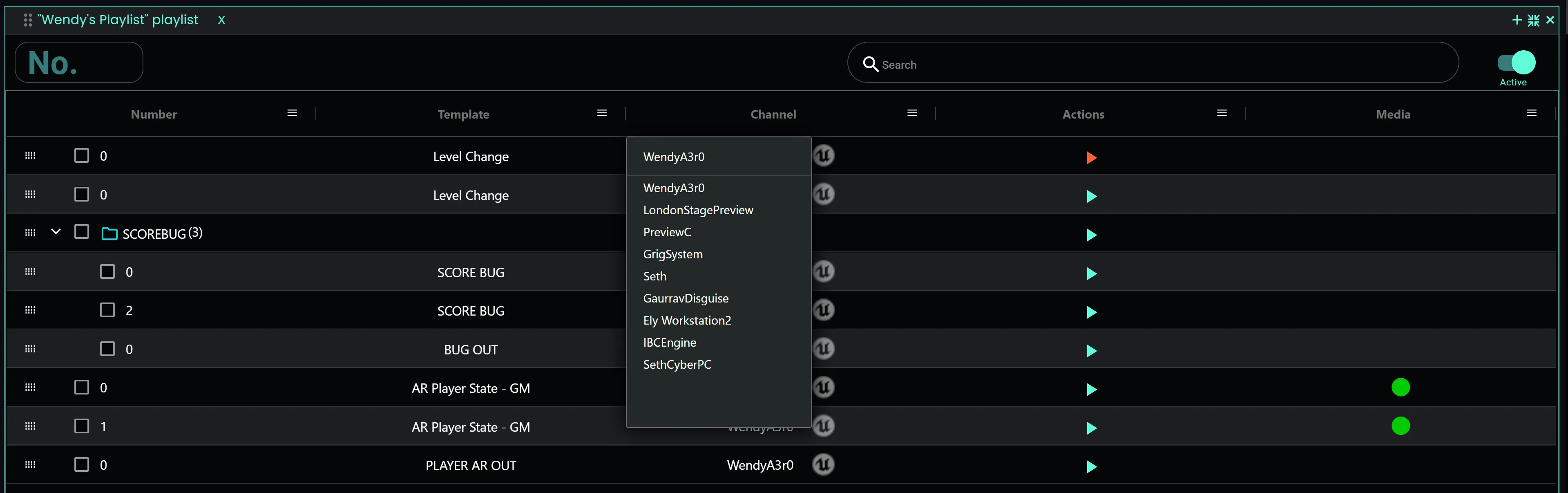1568x493 pixels.
Task: Collapse the SCOREBUG folder
Action: 56,231
